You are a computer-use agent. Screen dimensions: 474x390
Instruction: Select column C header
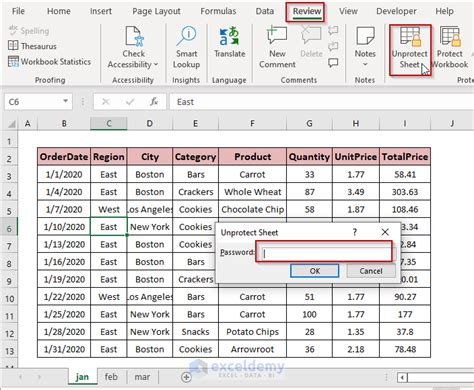109,124
